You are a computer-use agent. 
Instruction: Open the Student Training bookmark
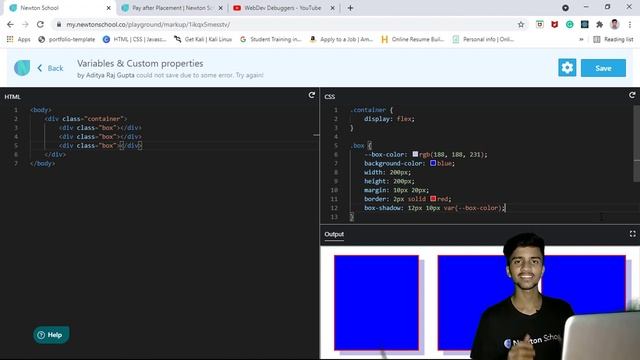pos(271,39)
